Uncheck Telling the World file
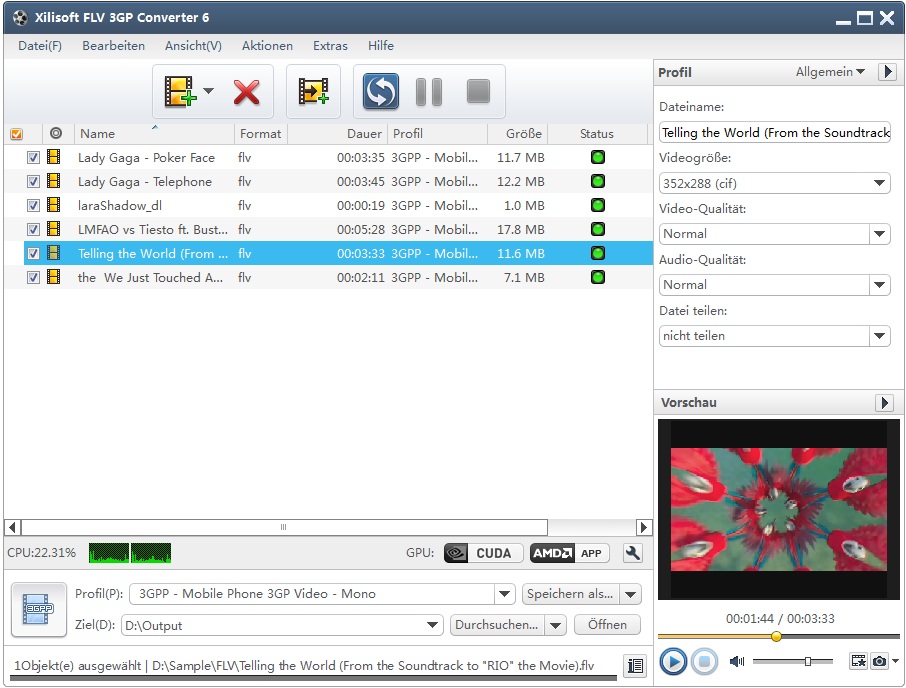This screenshot has width=906, height=688. coord(34,253)
